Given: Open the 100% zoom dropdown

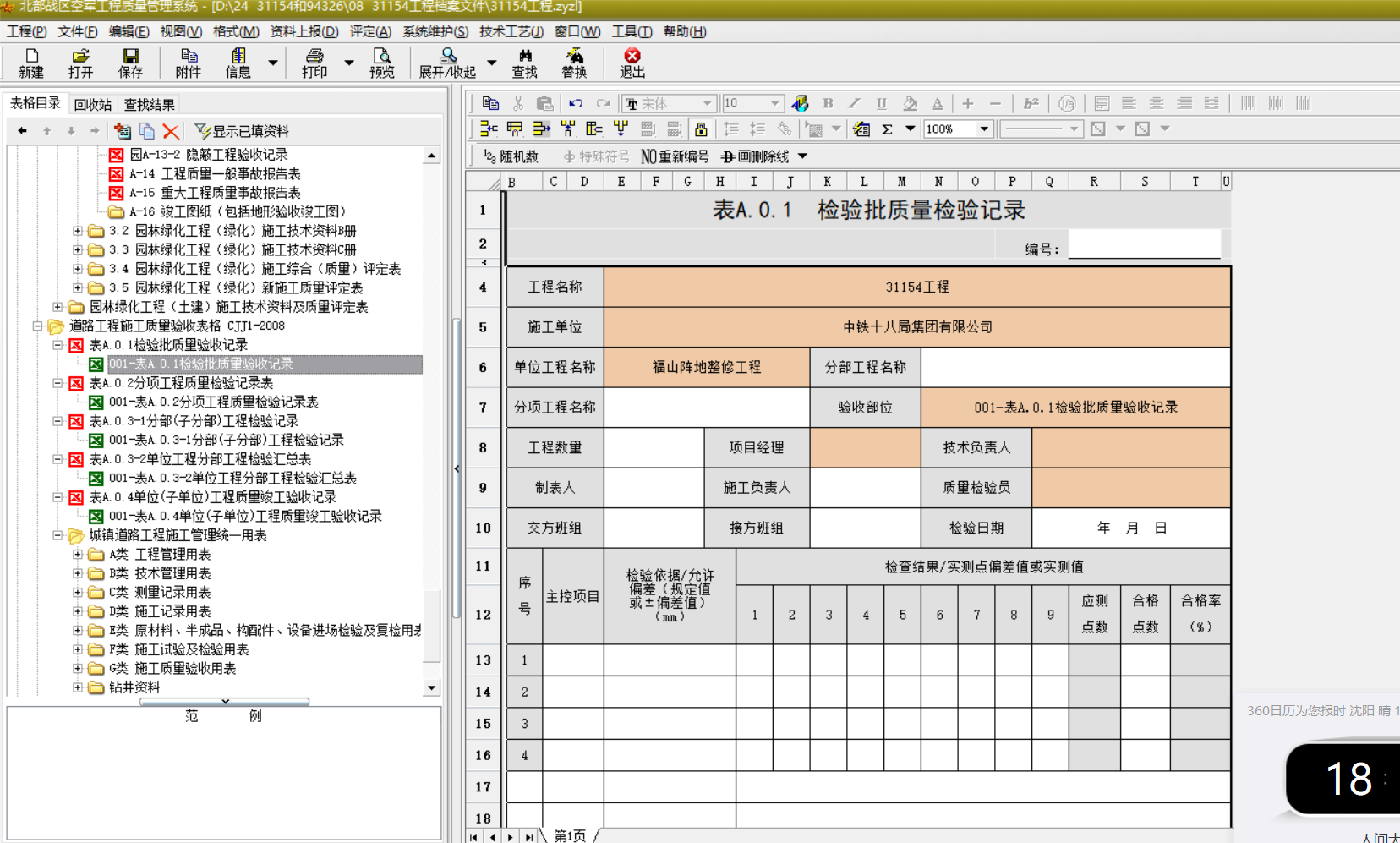Looking at the screenshot, I should (x=984, y=129).
